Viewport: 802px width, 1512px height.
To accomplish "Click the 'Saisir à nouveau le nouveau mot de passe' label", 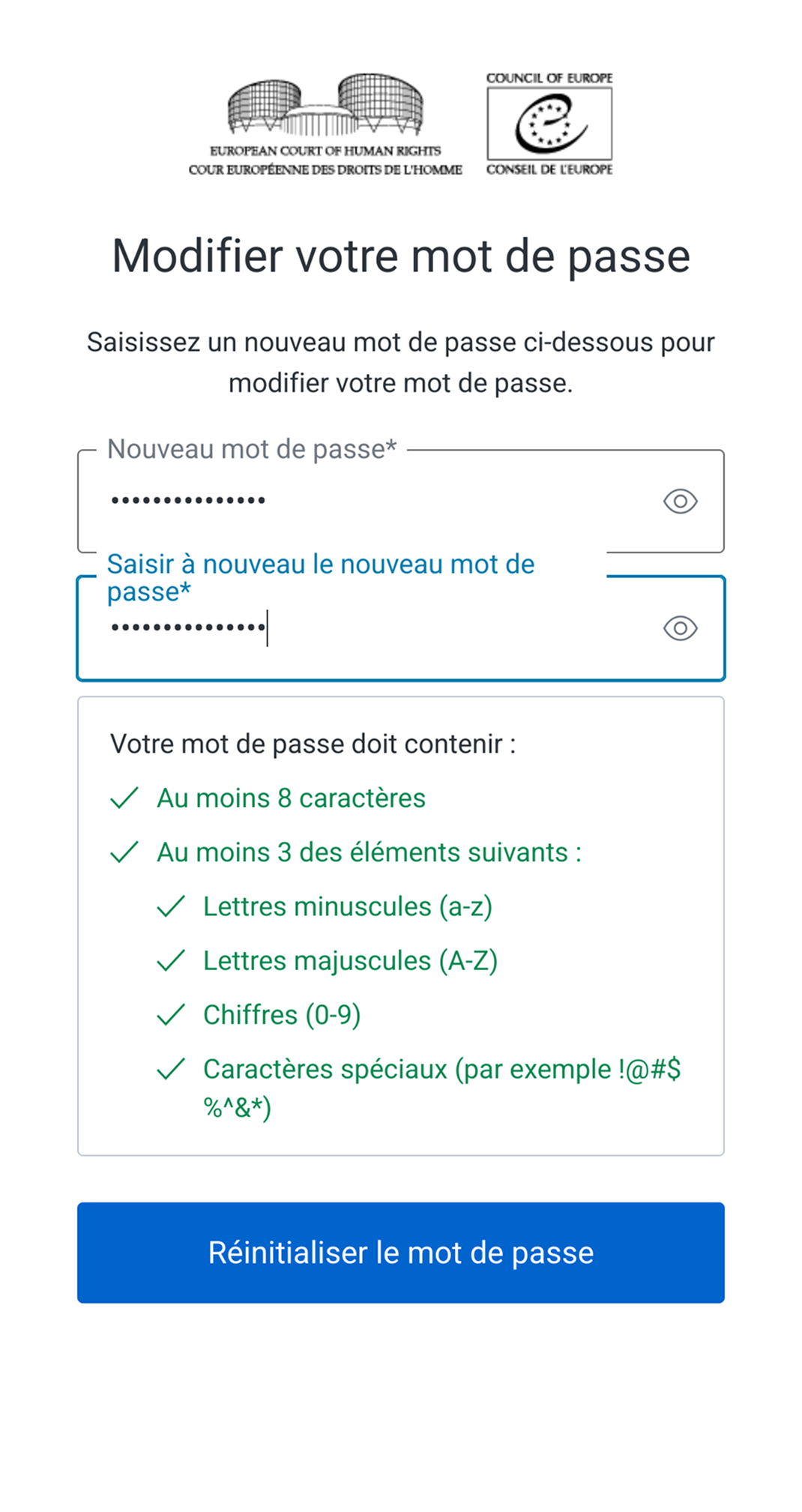I will click(321, 577).
